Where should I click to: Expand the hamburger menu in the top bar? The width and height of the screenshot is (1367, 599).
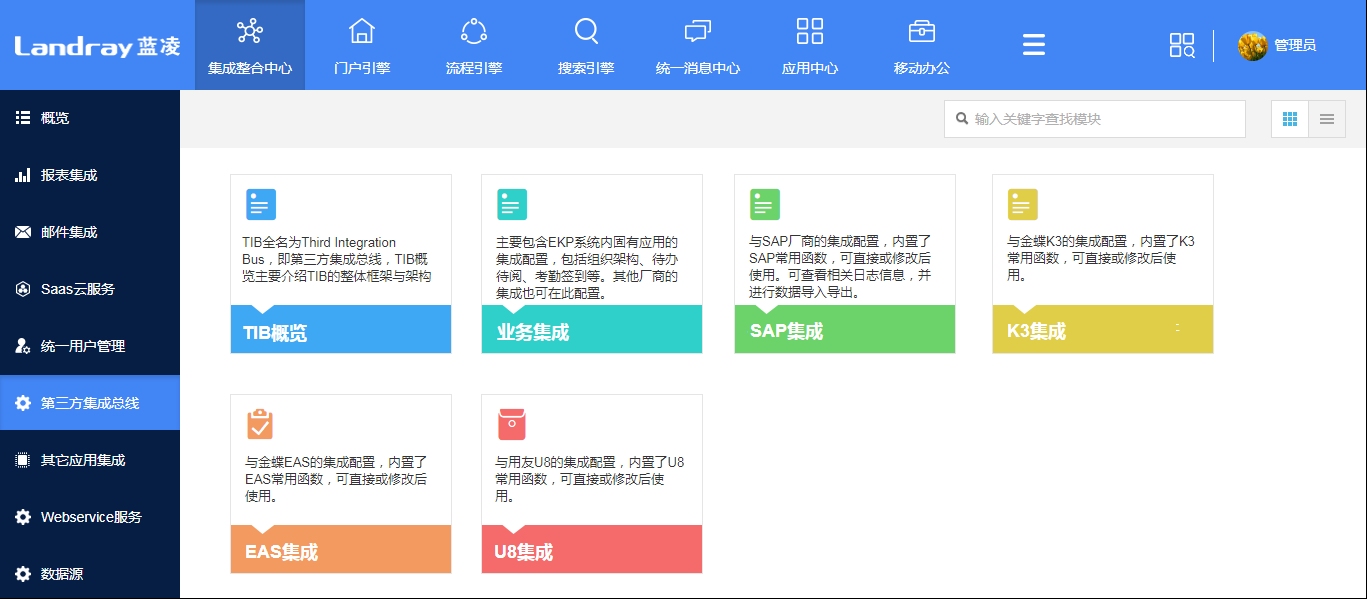(x=1034, y=45)
